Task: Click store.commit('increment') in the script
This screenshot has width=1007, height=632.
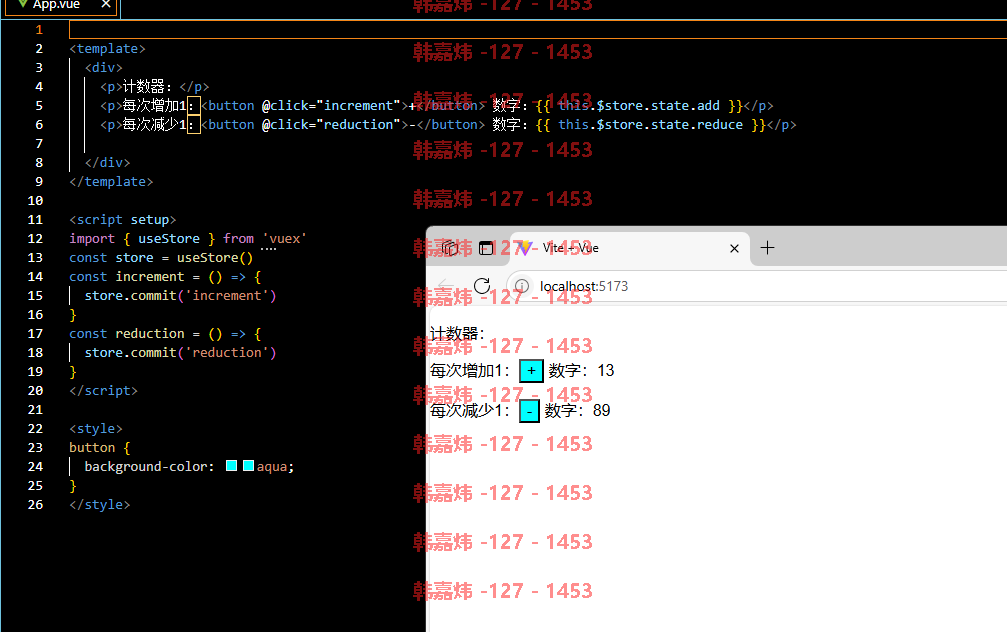Action: point(180,296)
